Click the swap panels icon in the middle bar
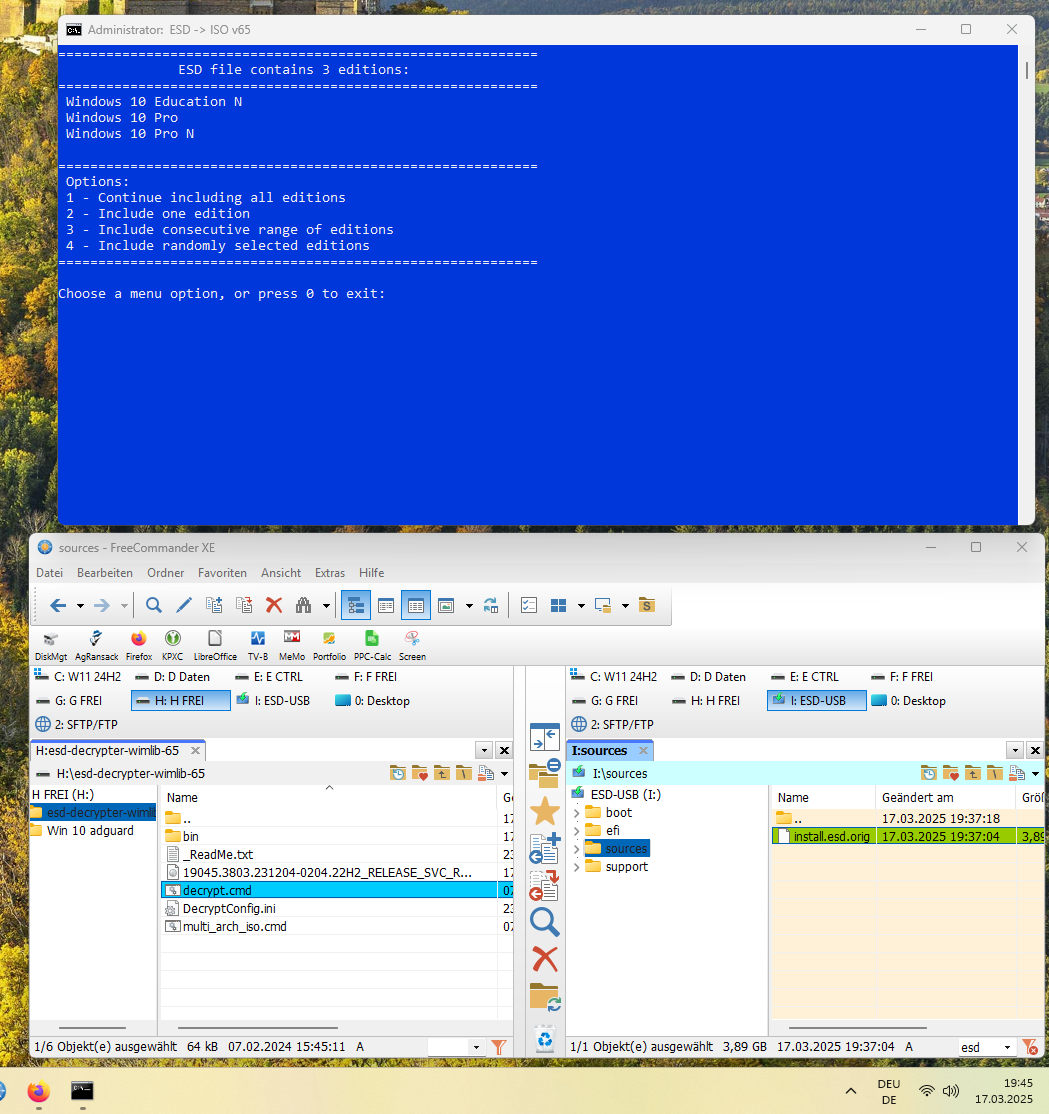 [x=545, y=737]
